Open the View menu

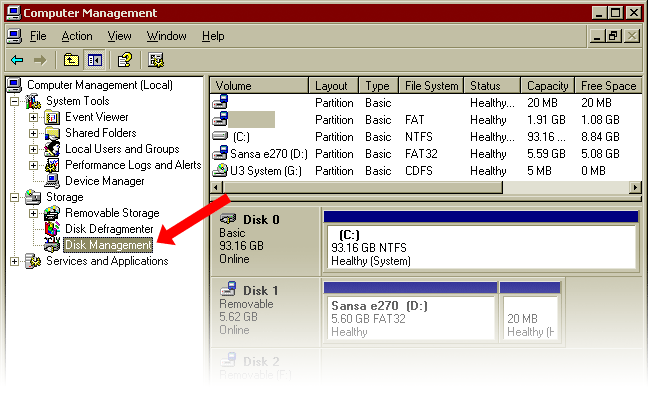[x=120, y=36]
